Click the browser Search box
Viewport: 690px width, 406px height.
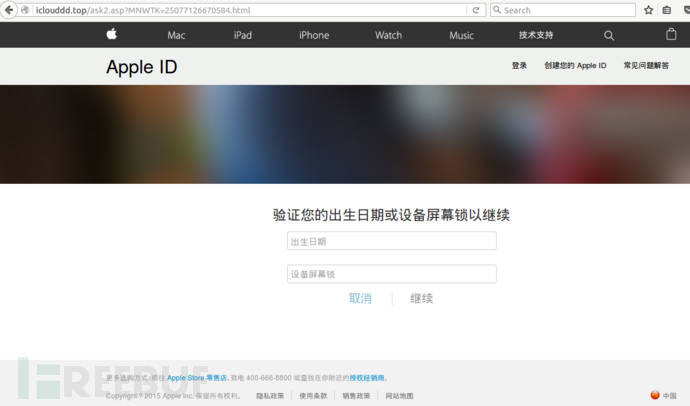[x=563, y=10]
